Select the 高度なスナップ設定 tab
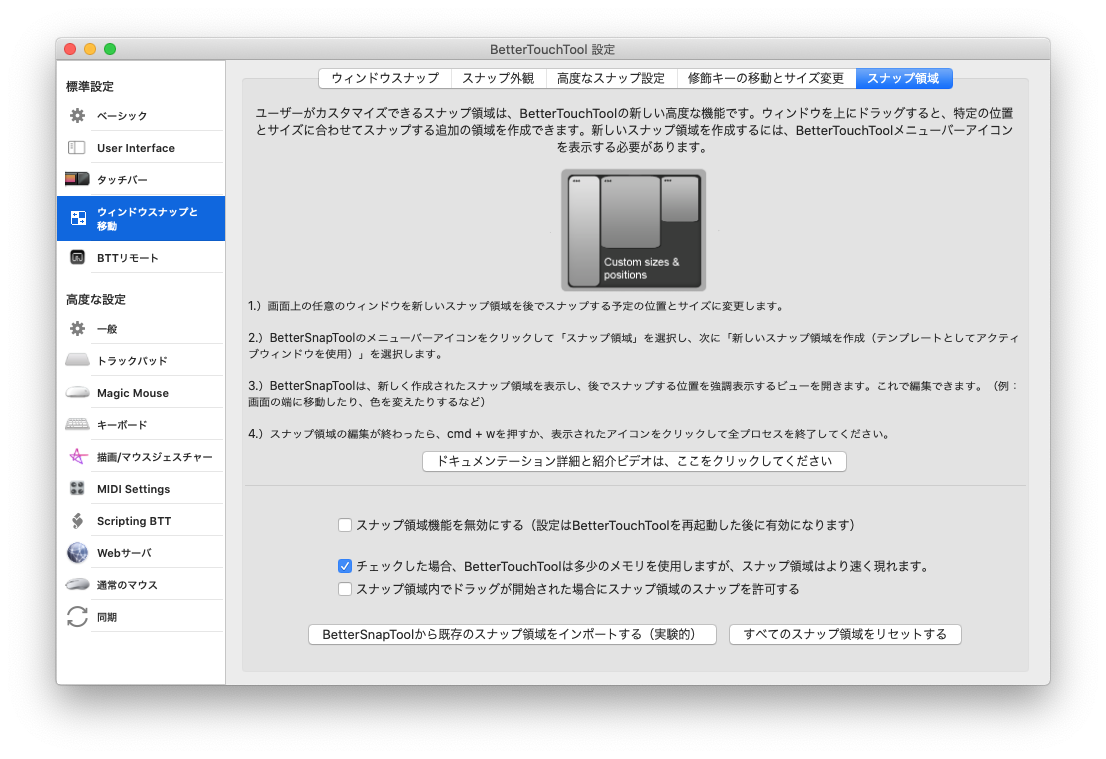The width and height of the screenshot is (1106, 759). click(611, 78)
